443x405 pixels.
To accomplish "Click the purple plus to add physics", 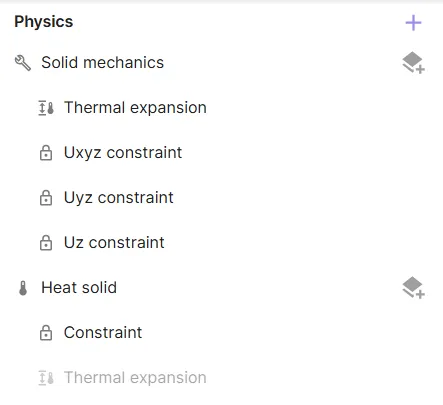I will (x=413, y=23).
